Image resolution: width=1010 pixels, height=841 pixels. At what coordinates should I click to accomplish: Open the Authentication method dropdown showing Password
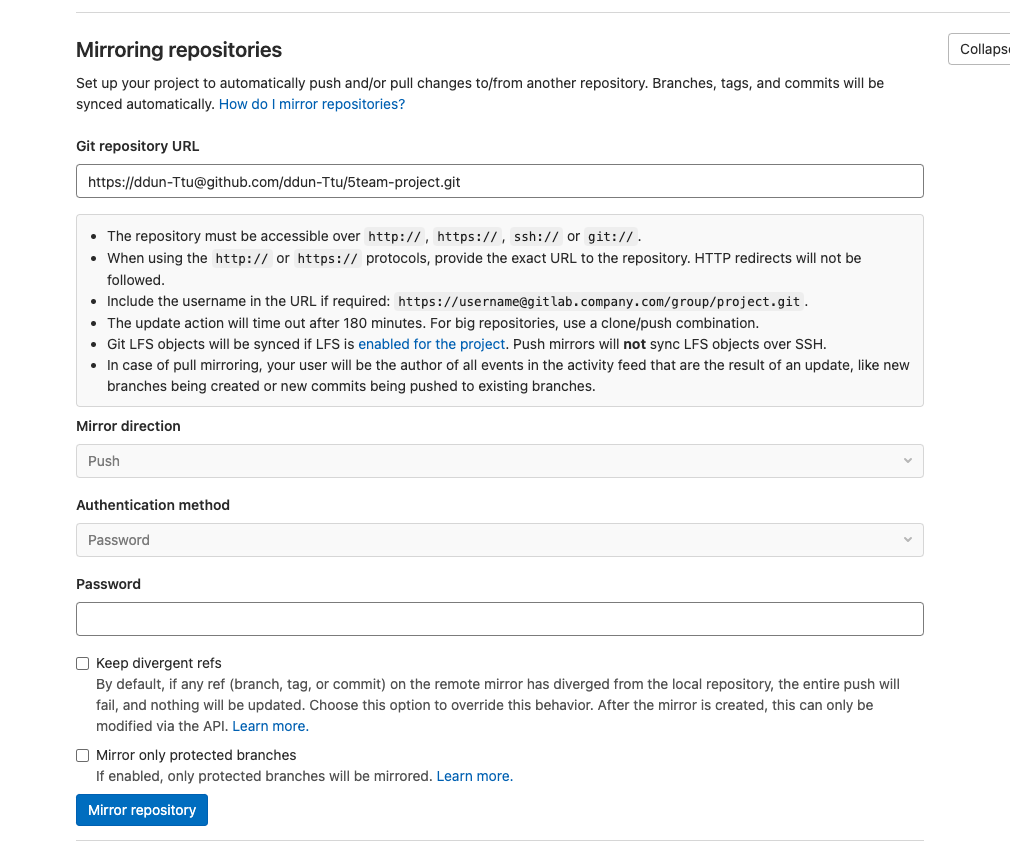coord(499,540)
